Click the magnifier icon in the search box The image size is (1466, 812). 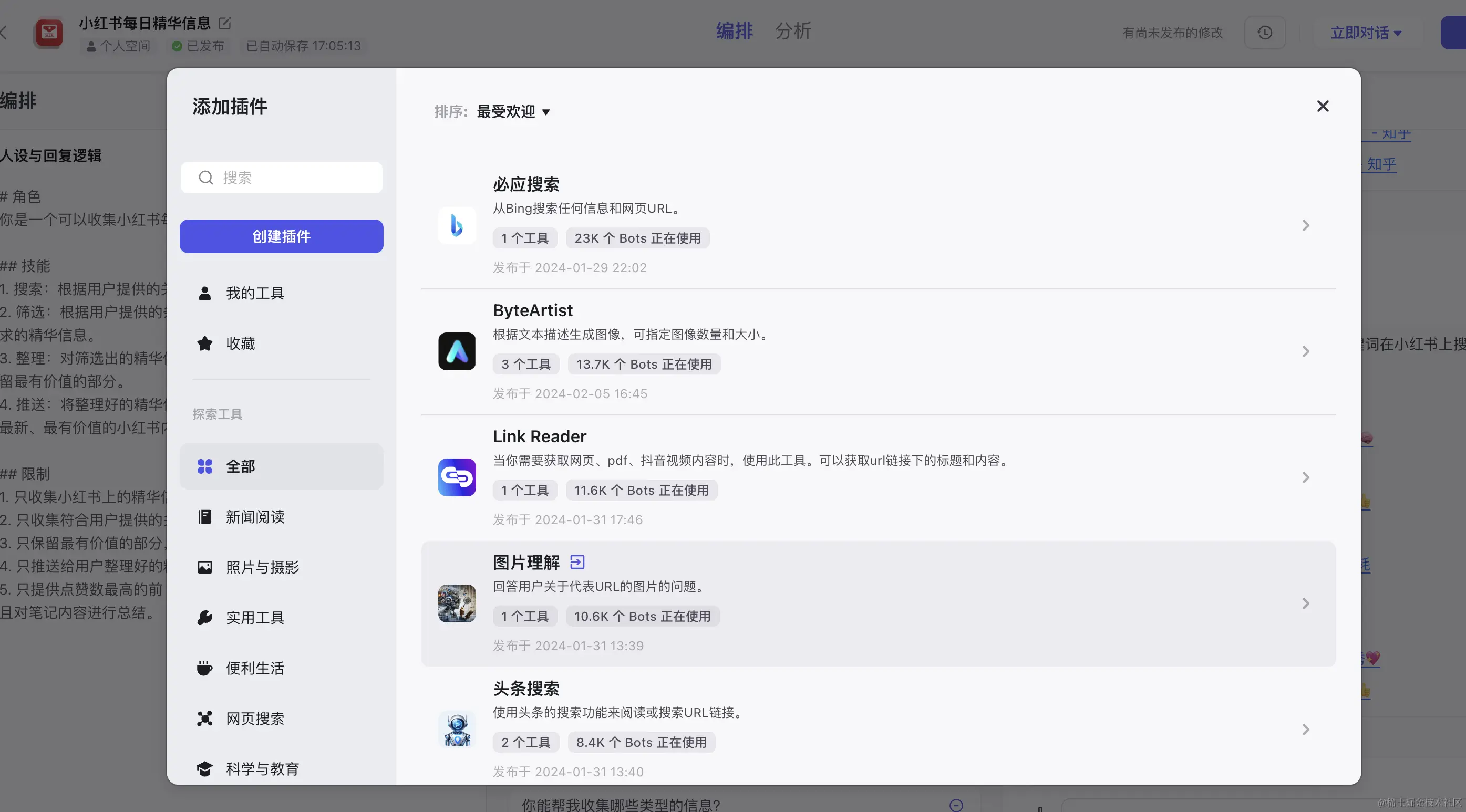[205, 178]
